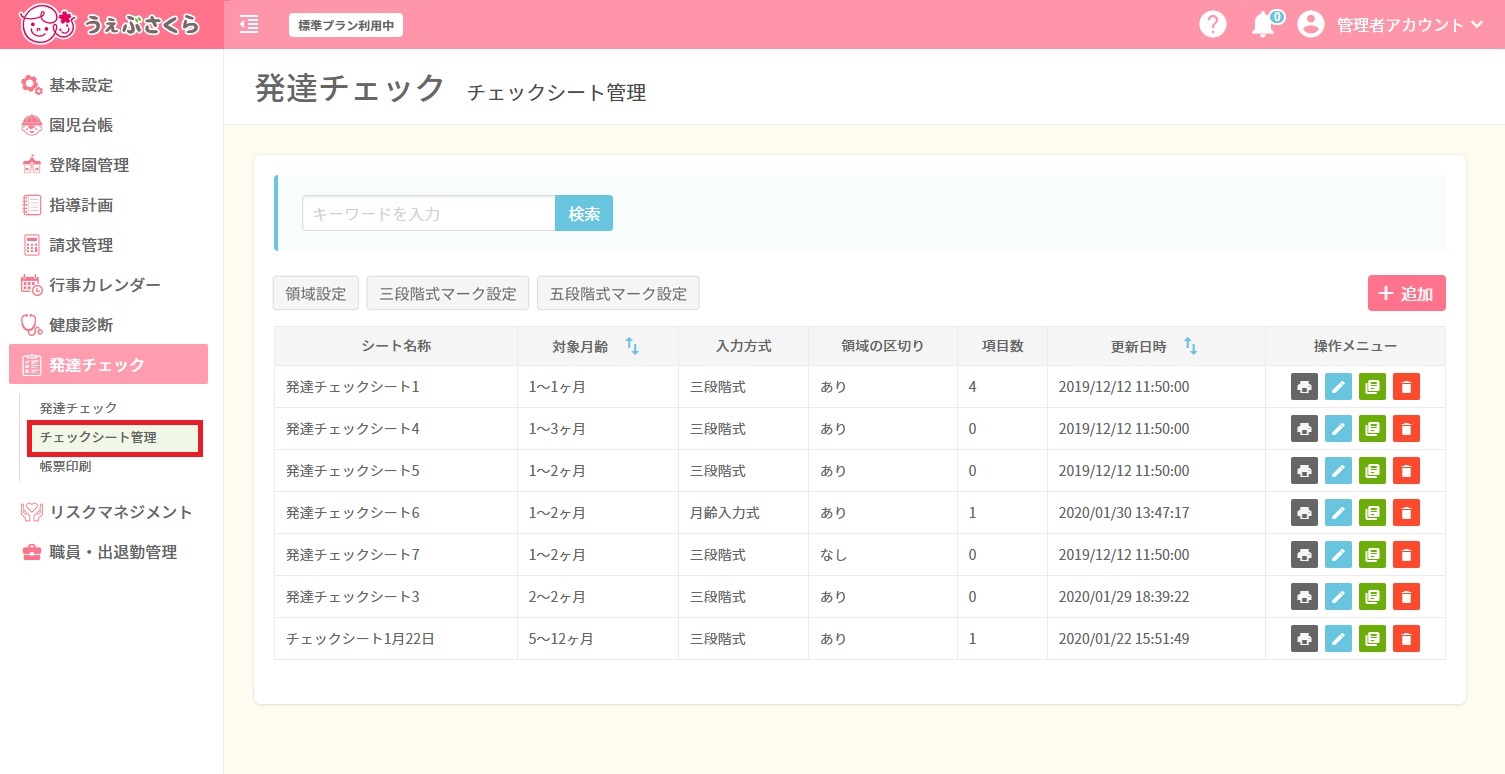Viewport: 1505px width, 774px height.
Task: Open the notifications bell icon
Action: click(1265, 25)
